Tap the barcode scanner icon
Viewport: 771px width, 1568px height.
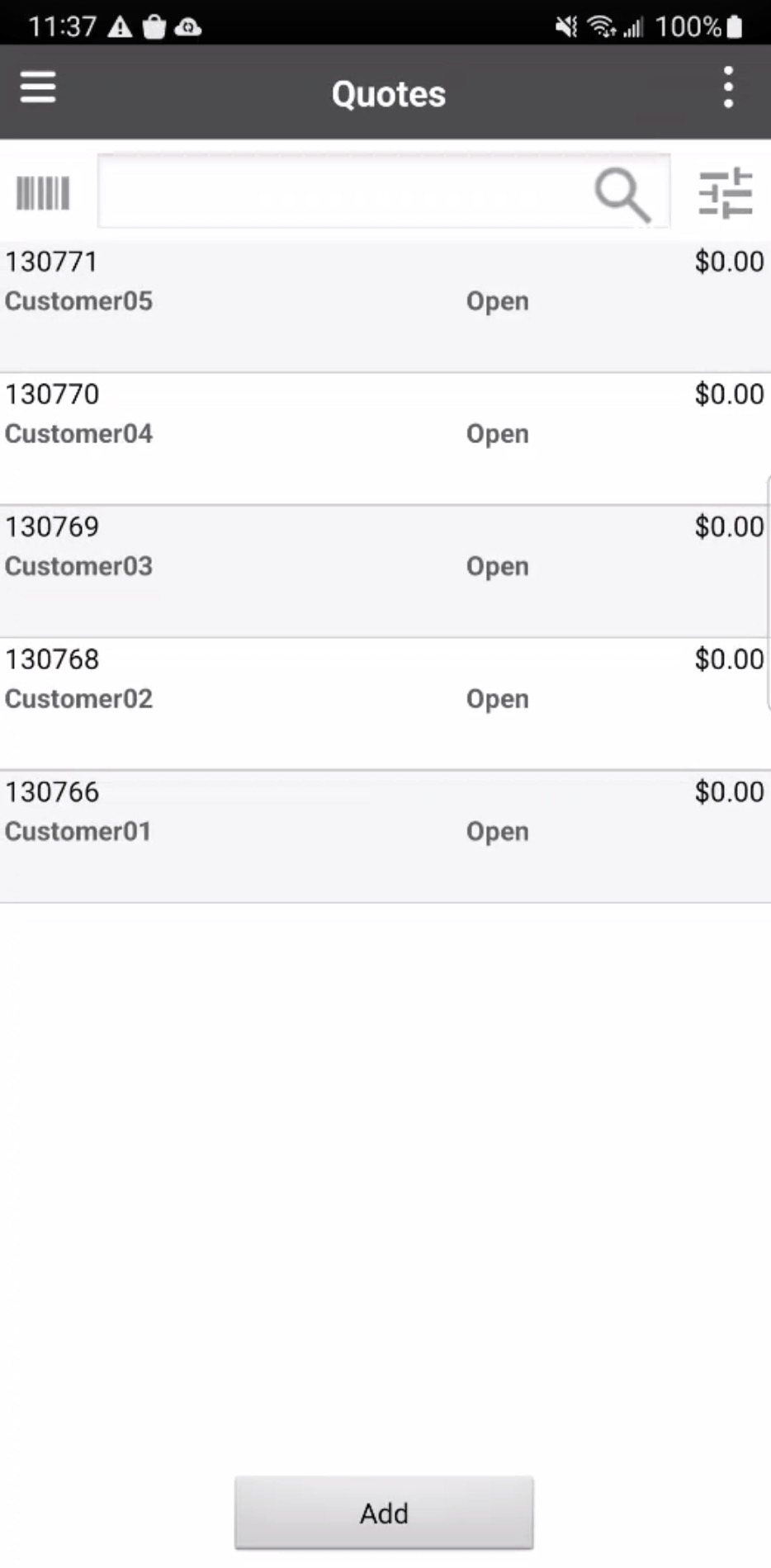point(43,194)
